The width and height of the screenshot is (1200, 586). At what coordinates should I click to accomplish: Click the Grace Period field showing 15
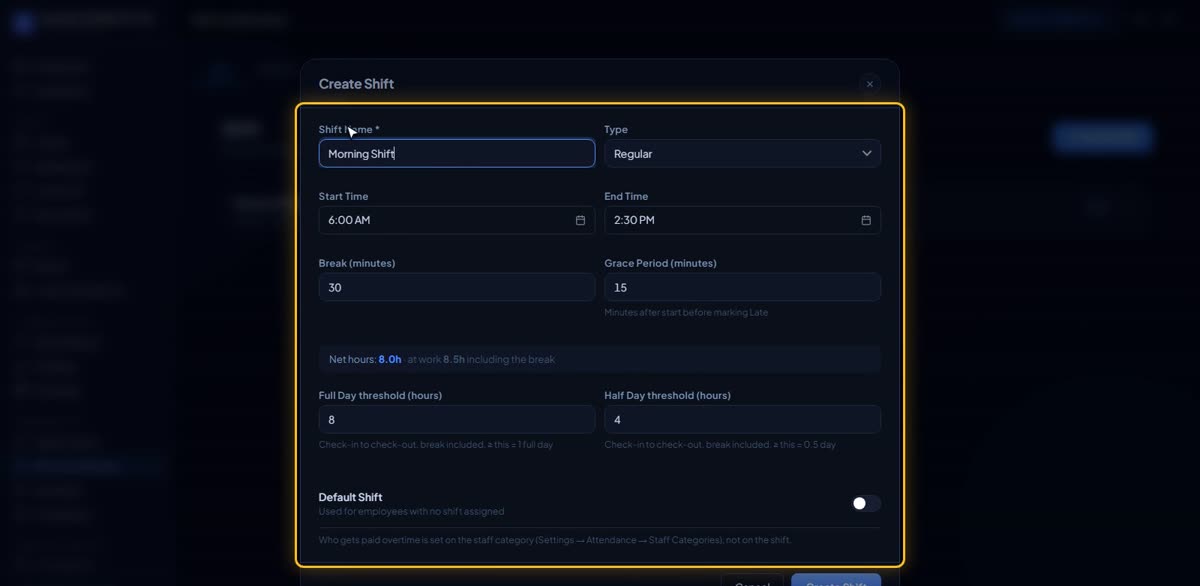(742, 287)
